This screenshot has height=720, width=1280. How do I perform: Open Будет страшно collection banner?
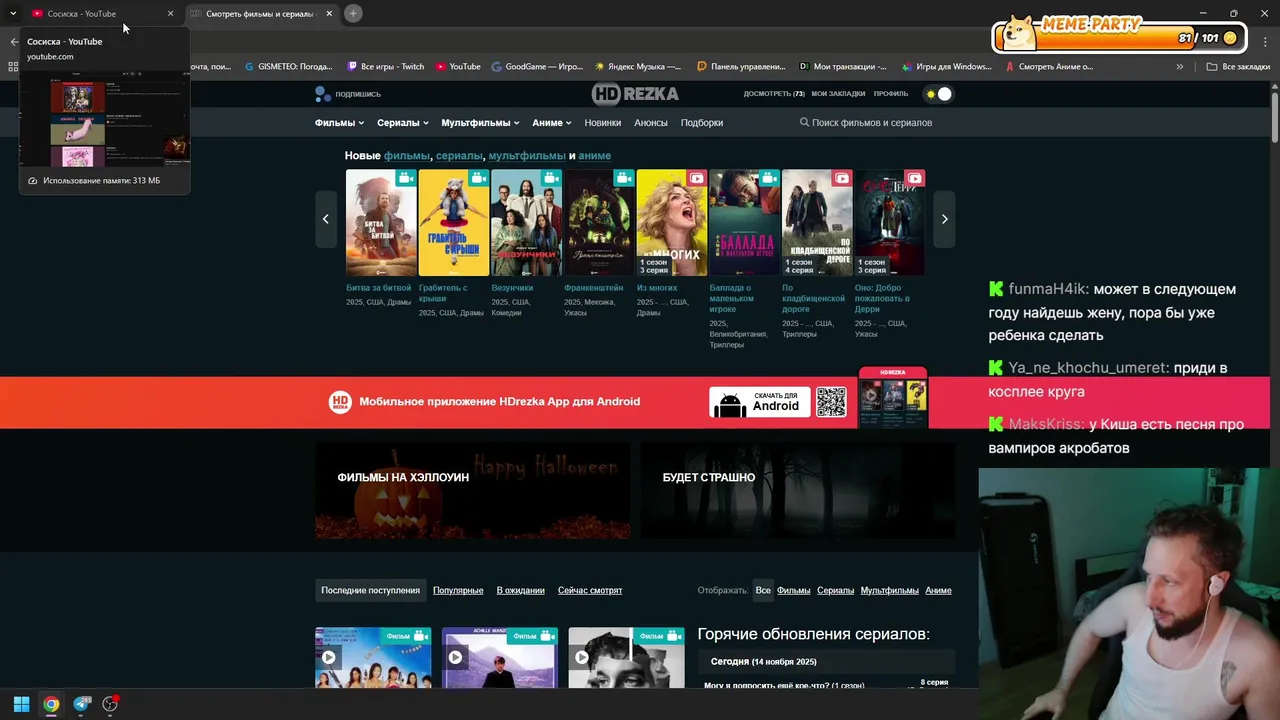click(798, 491)
